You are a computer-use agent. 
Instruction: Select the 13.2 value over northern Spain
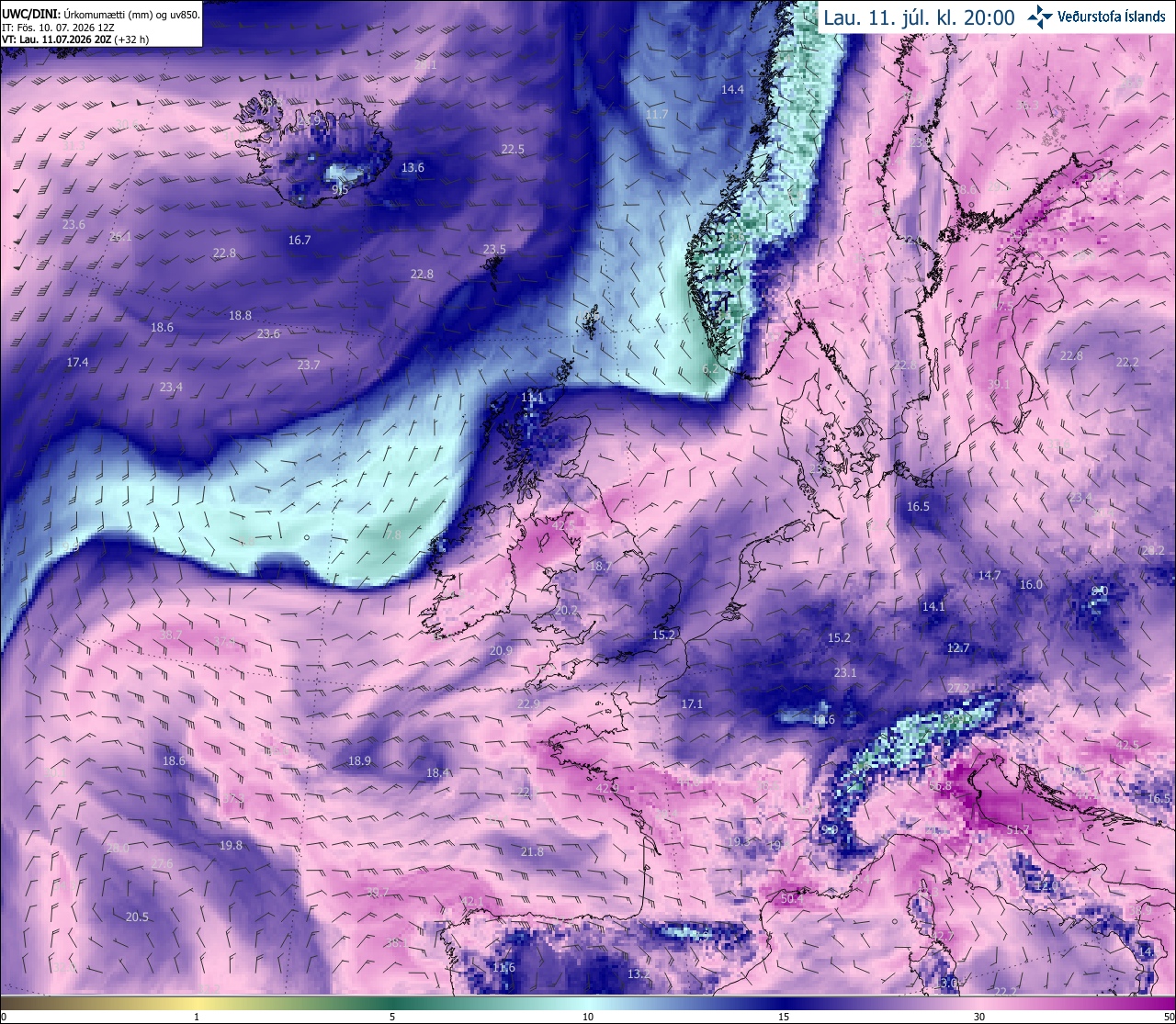[x=639, y=973]
